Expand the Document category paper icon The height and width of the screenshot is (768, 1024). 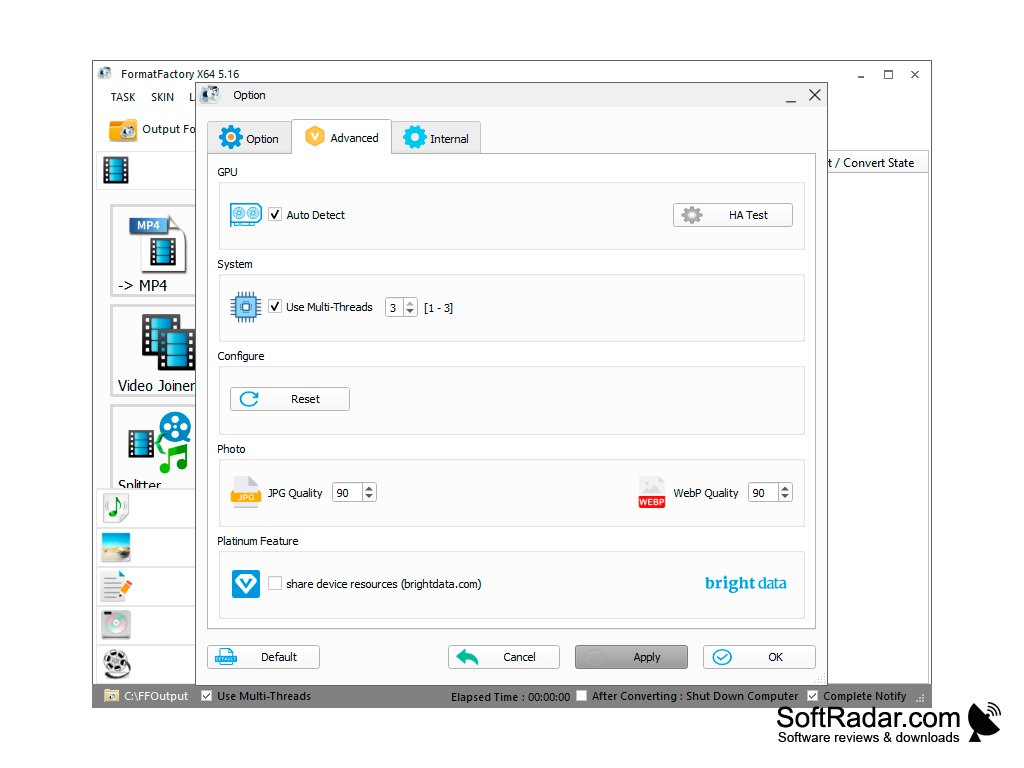117,586
